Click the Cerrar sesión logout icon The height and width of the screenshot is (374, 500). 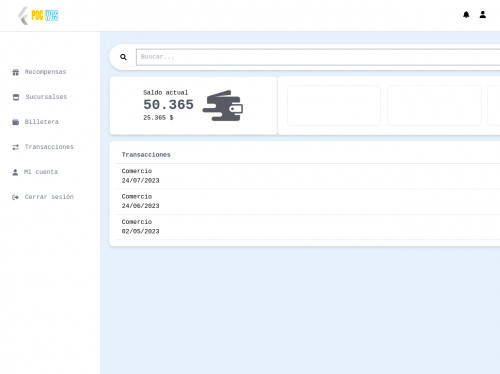[x=15, y=197]
